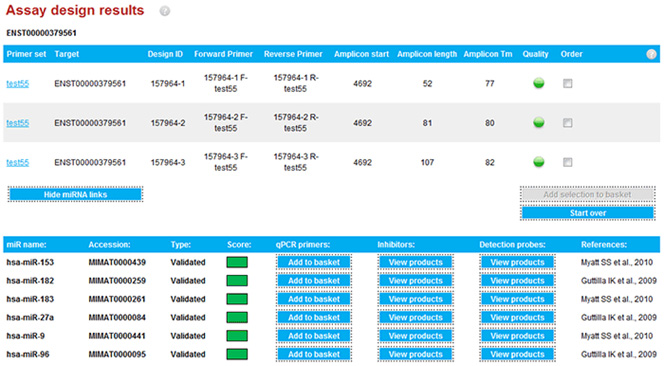Add hsa-miR-9 qPCR primers to basket
Screen dimensions: 665x366
coord(314,336)
